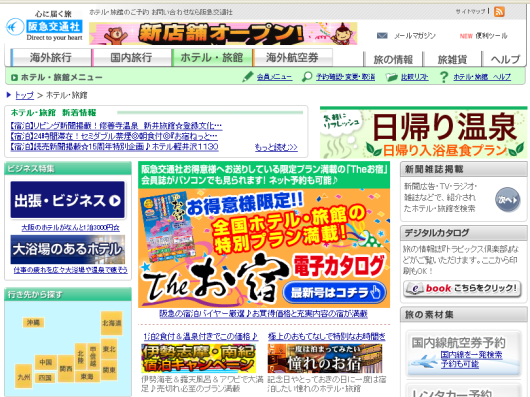The image size is (530, 397).
Task: Open the 1泊2食付&温泉付き link
Action: [201, 337]
